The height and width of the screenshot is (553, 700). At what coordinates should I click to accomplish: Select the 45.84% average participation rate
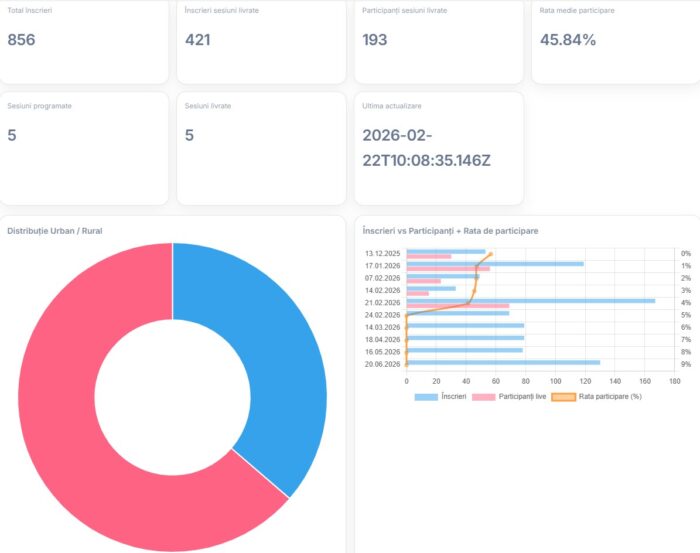click(568, 40)
